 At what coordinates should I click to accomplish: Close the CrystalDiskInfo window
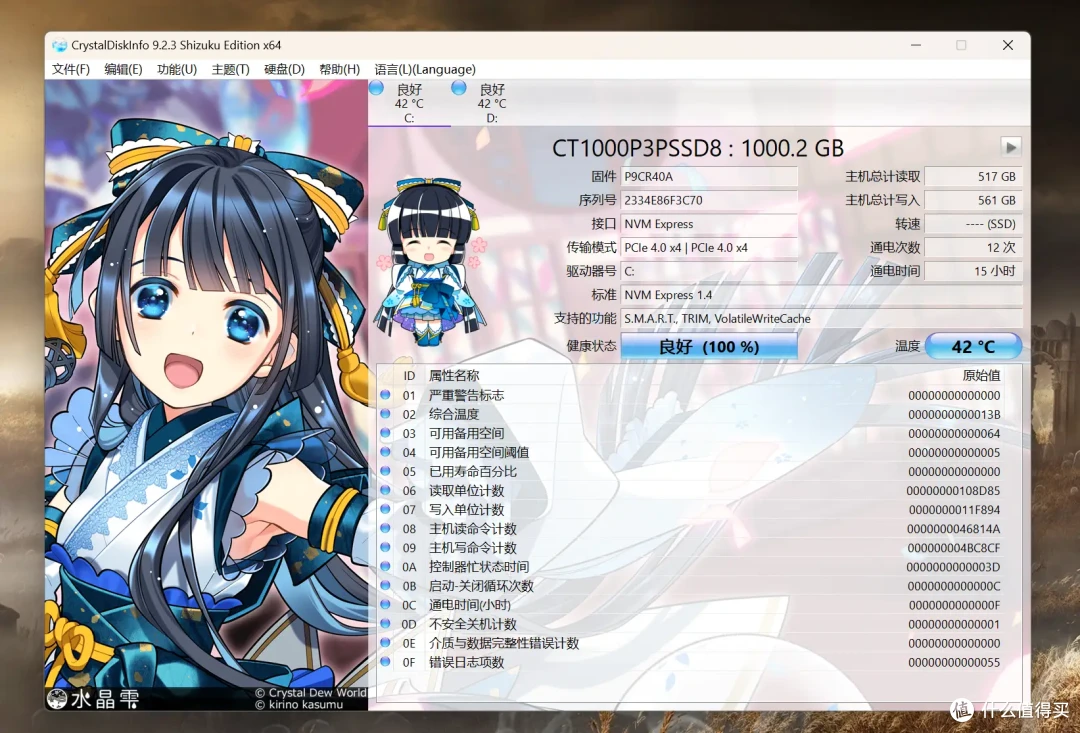[x=1008, y=45]
